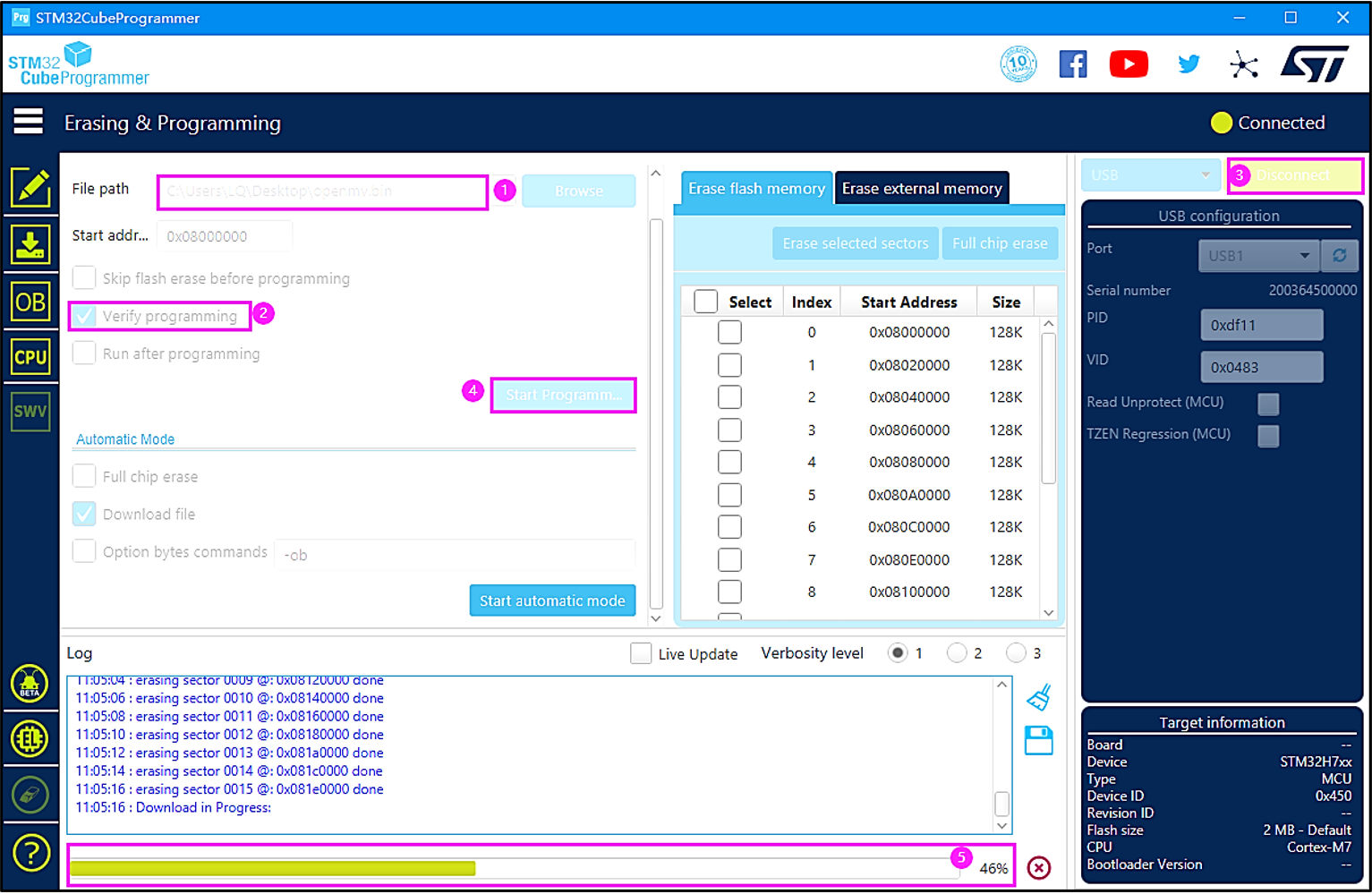
Task: Open the CPU page icon
Action: 30,357
